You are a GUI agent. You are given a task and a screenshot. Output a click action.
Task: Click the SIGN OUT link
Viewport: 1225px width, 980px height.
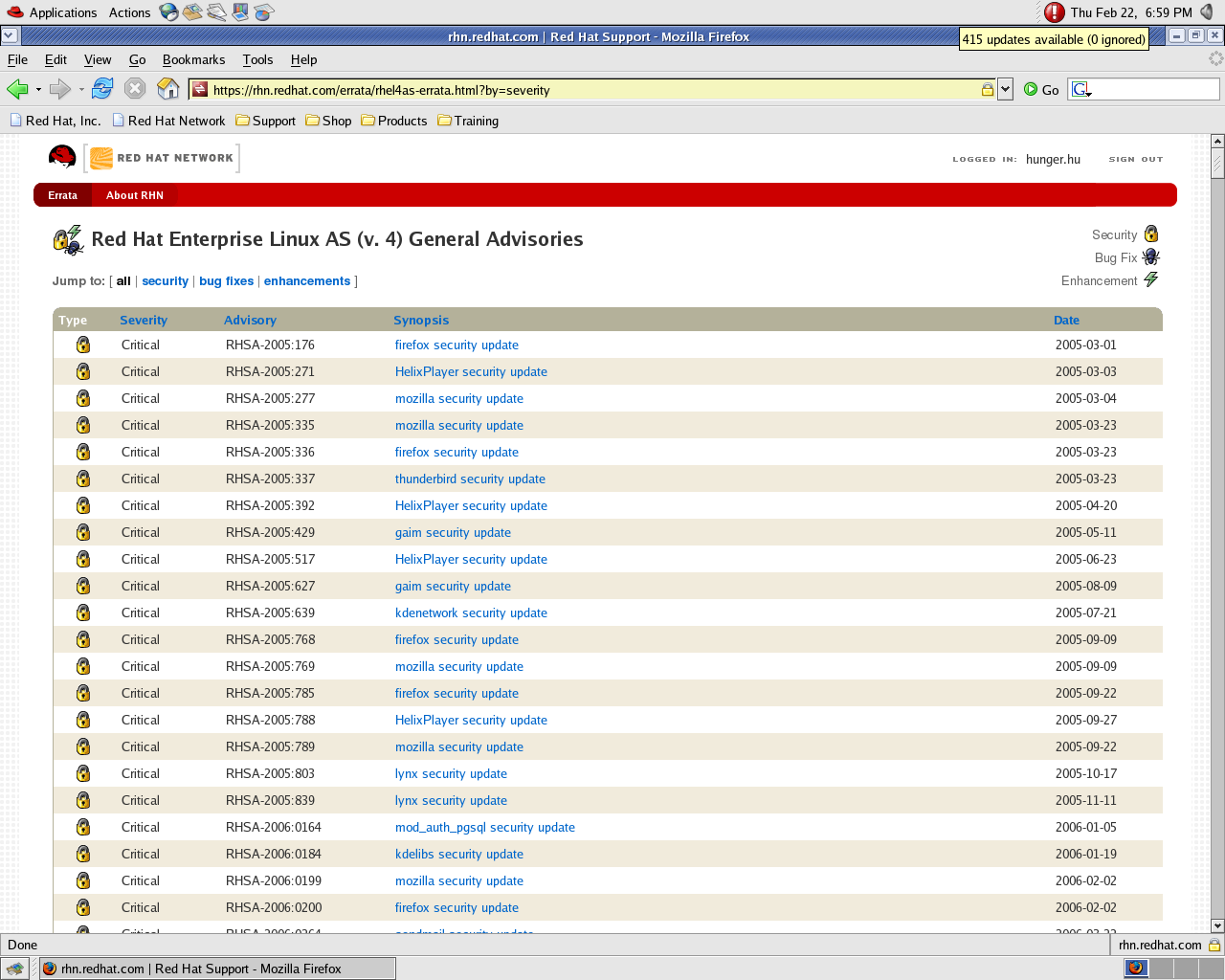coord(1136,159)
